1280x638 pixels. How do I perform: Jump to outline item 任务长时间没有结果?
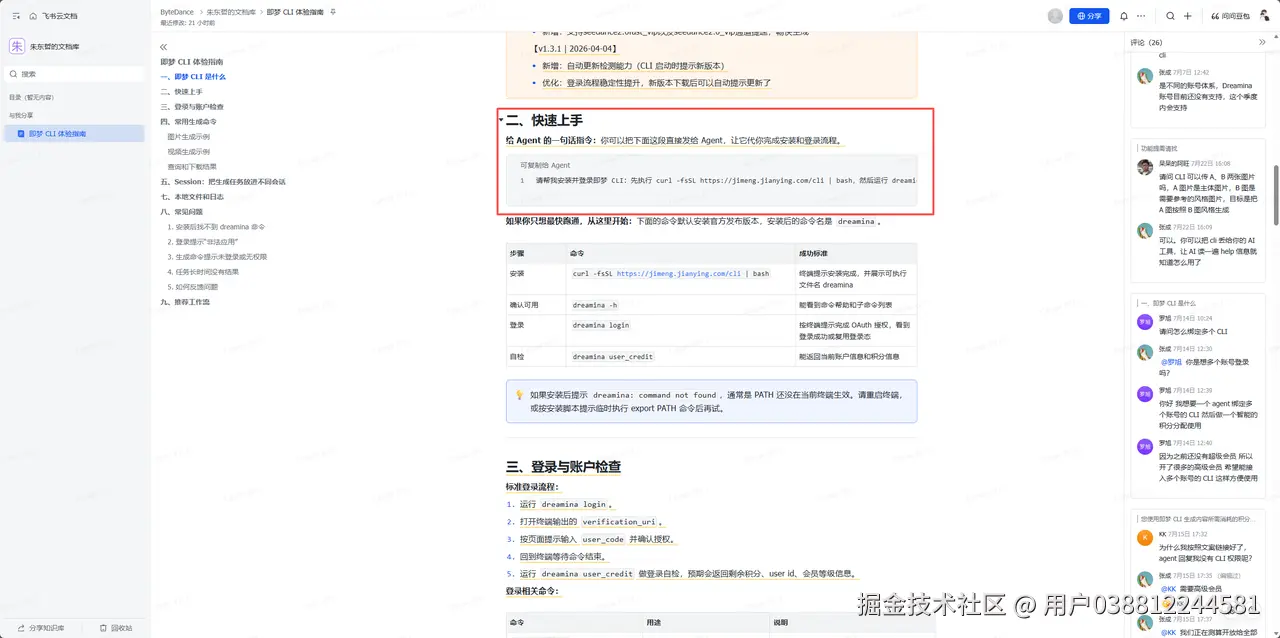pyautogui.click(x=203, y=272)
